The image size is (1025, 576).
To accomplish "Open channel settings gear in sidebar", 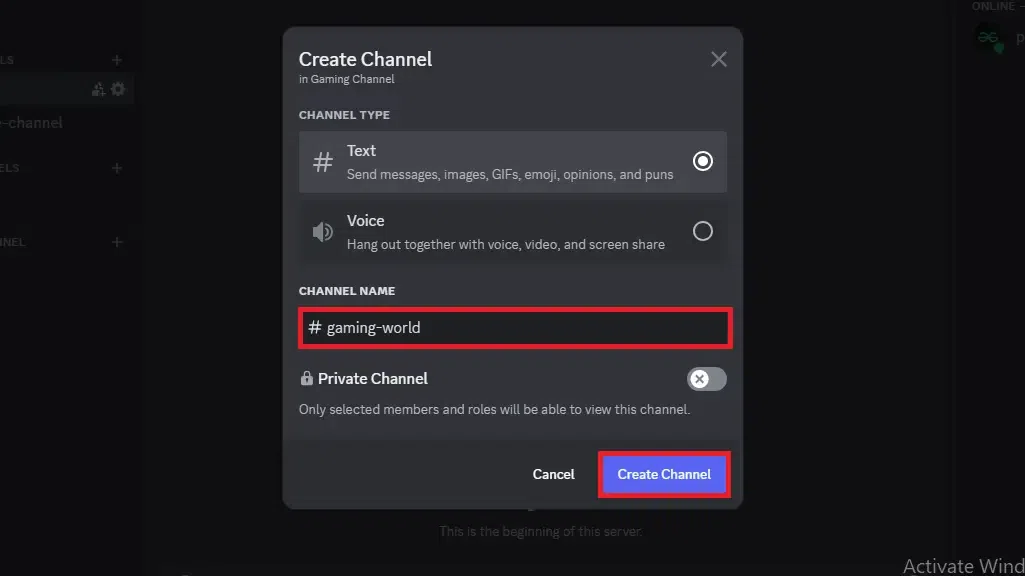I will [x=118, y=89].
